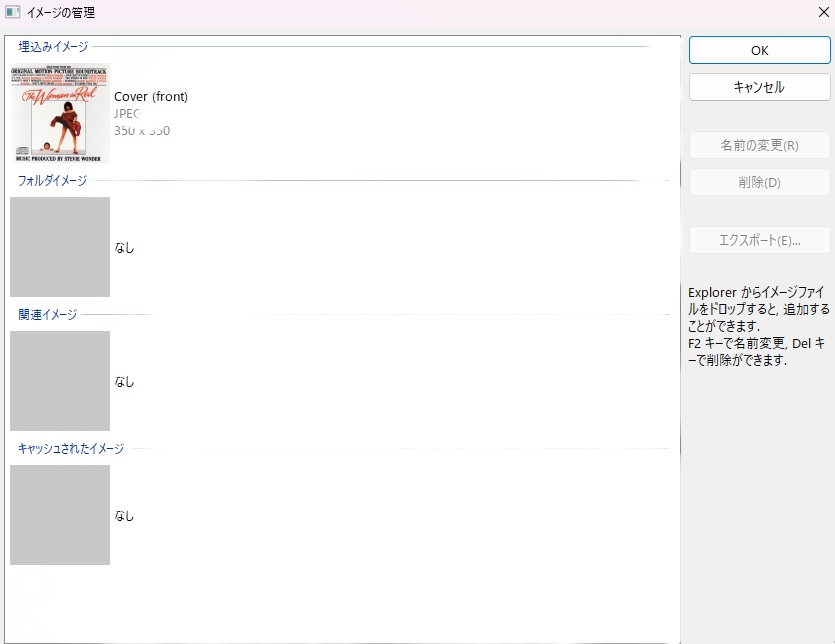This screenshot has width=835, height=644.
Task: Click the album cover thumbnail under 埋込みイメージ
Action: click(60, 113)
